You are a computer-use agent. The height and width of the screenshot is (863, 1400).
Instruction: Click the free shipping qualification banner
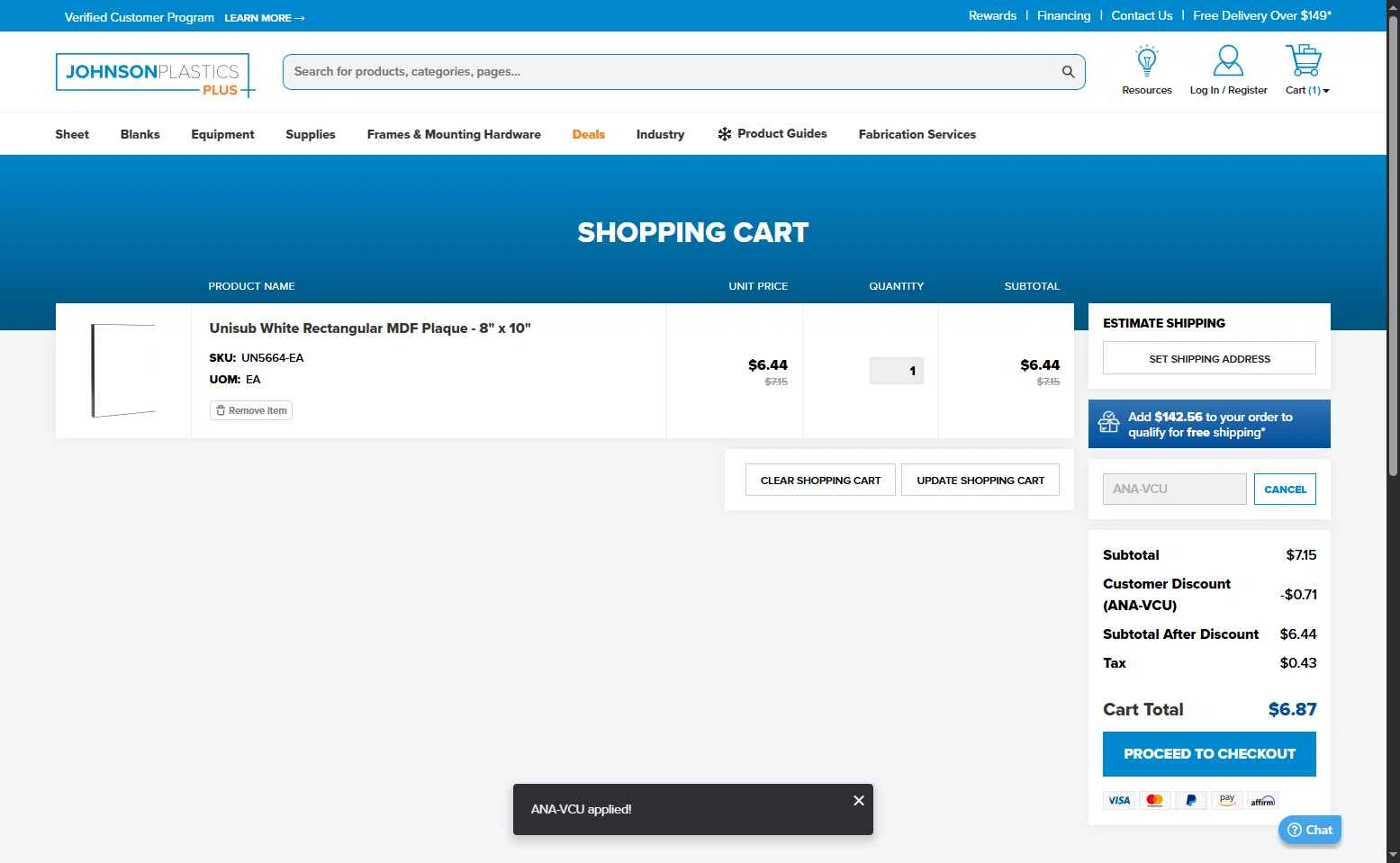(x=1209, y=424)
